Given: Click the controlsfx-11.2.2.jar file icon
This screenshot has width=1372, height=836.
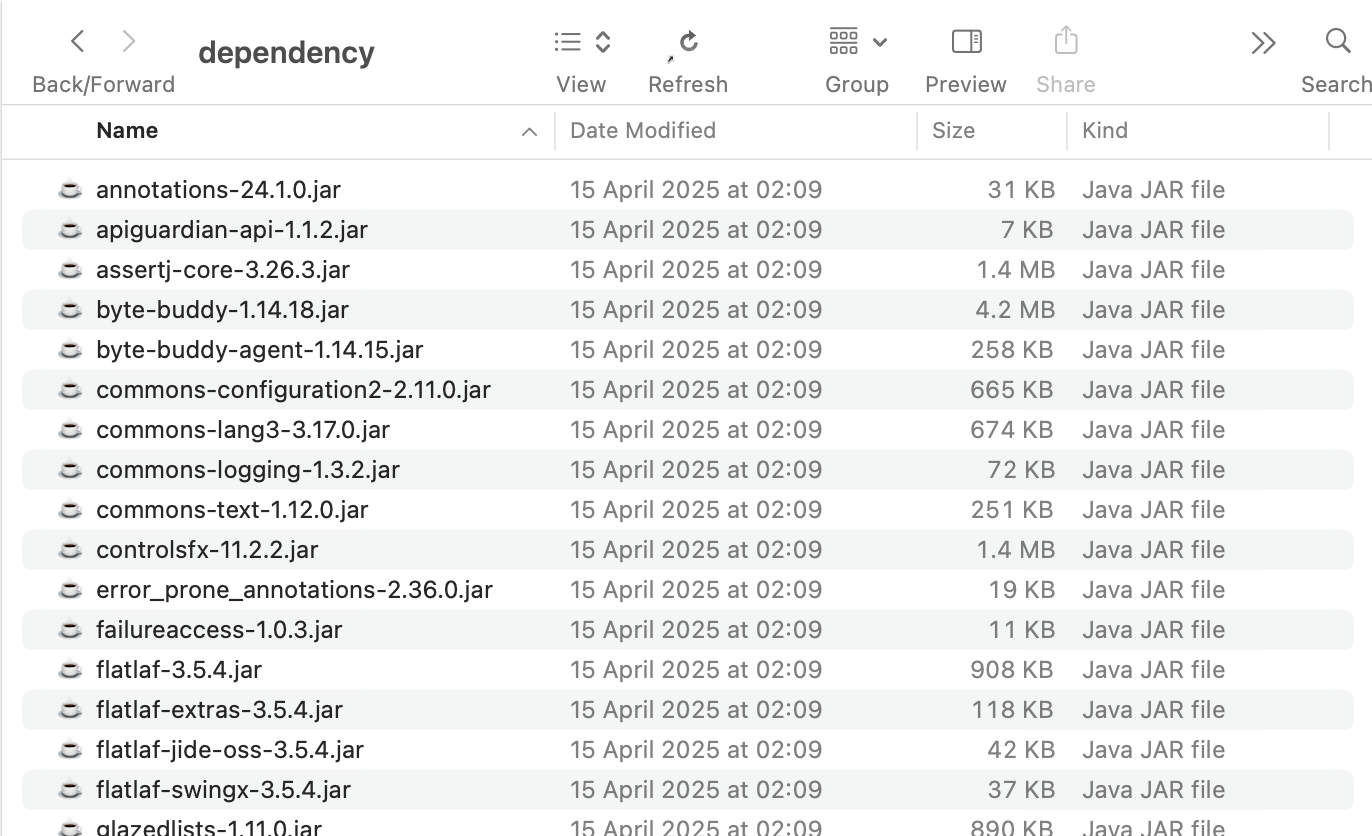Looking at the screenshot, I should [x=70, y=550].
